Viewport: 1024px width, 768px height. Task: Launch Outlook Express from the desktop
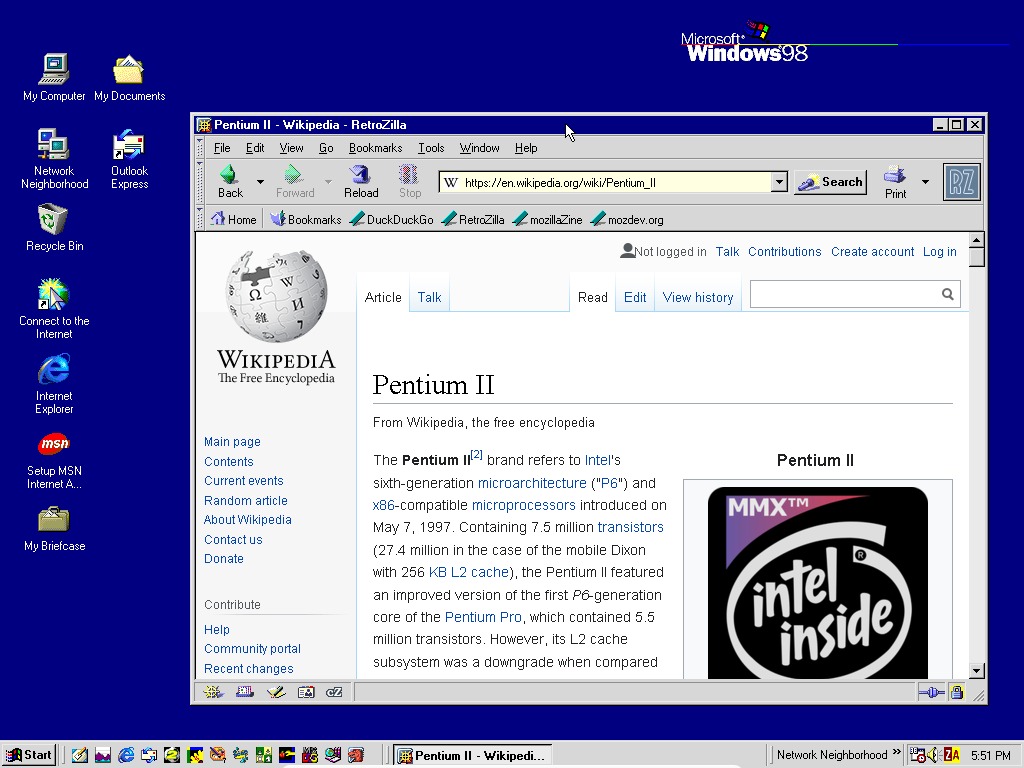(128, 144)
